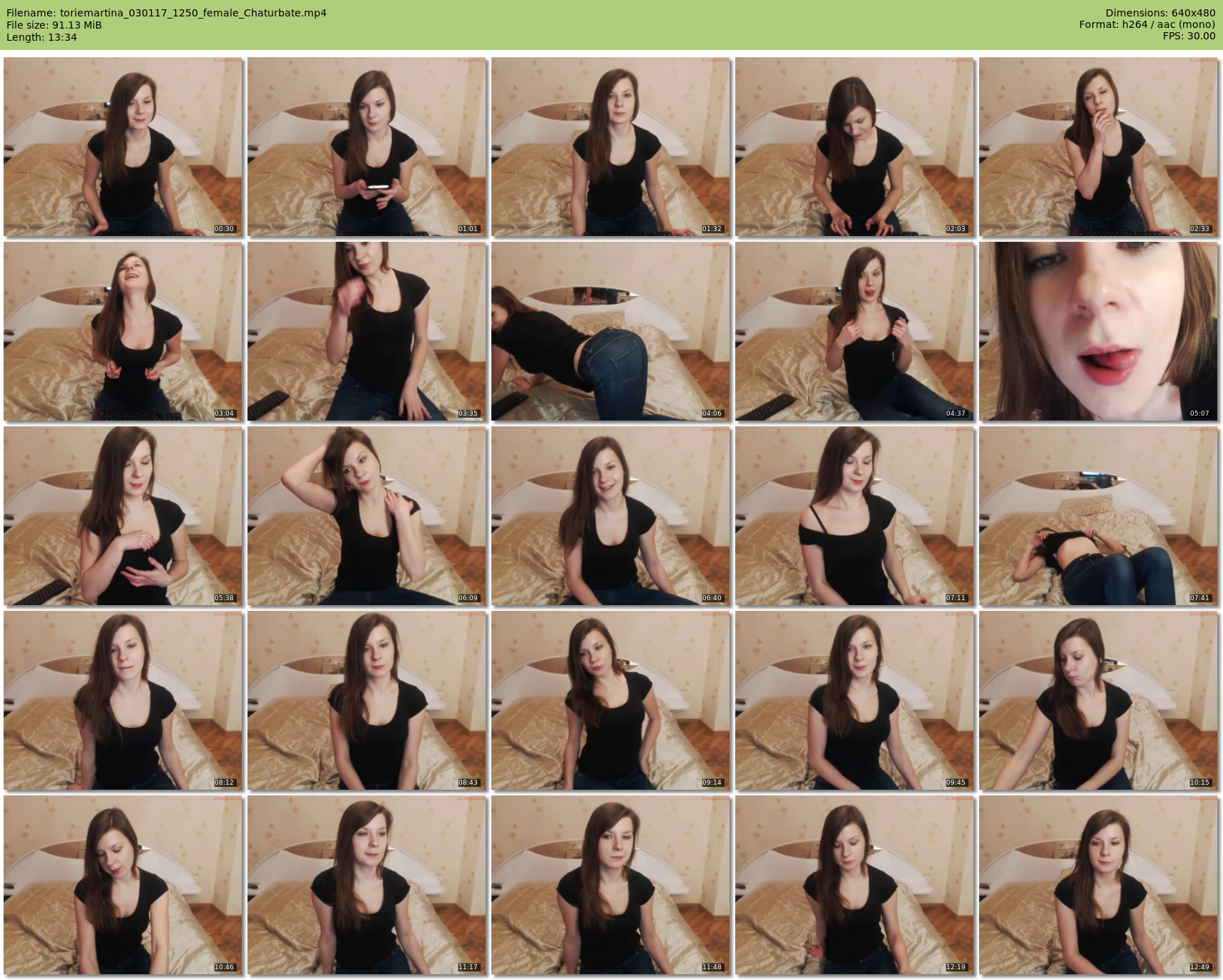
Task: Select the frame marked 01:01
Action: click(367, 147)
